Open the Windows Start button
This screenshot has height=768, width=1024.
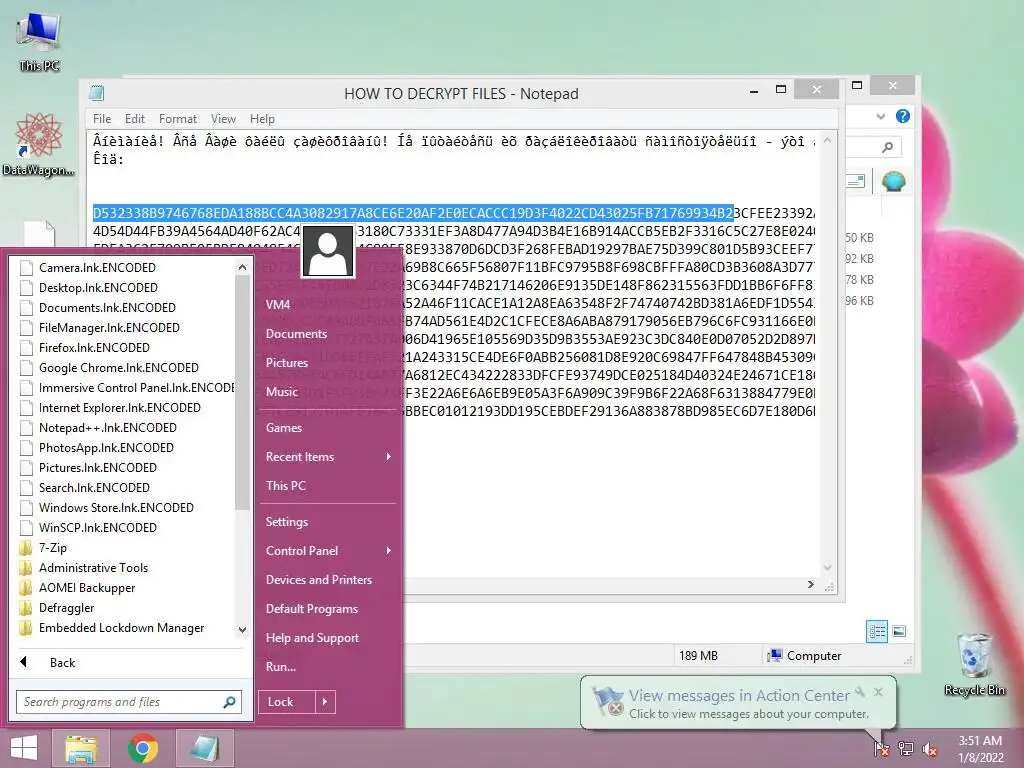[x=24, y=748]
